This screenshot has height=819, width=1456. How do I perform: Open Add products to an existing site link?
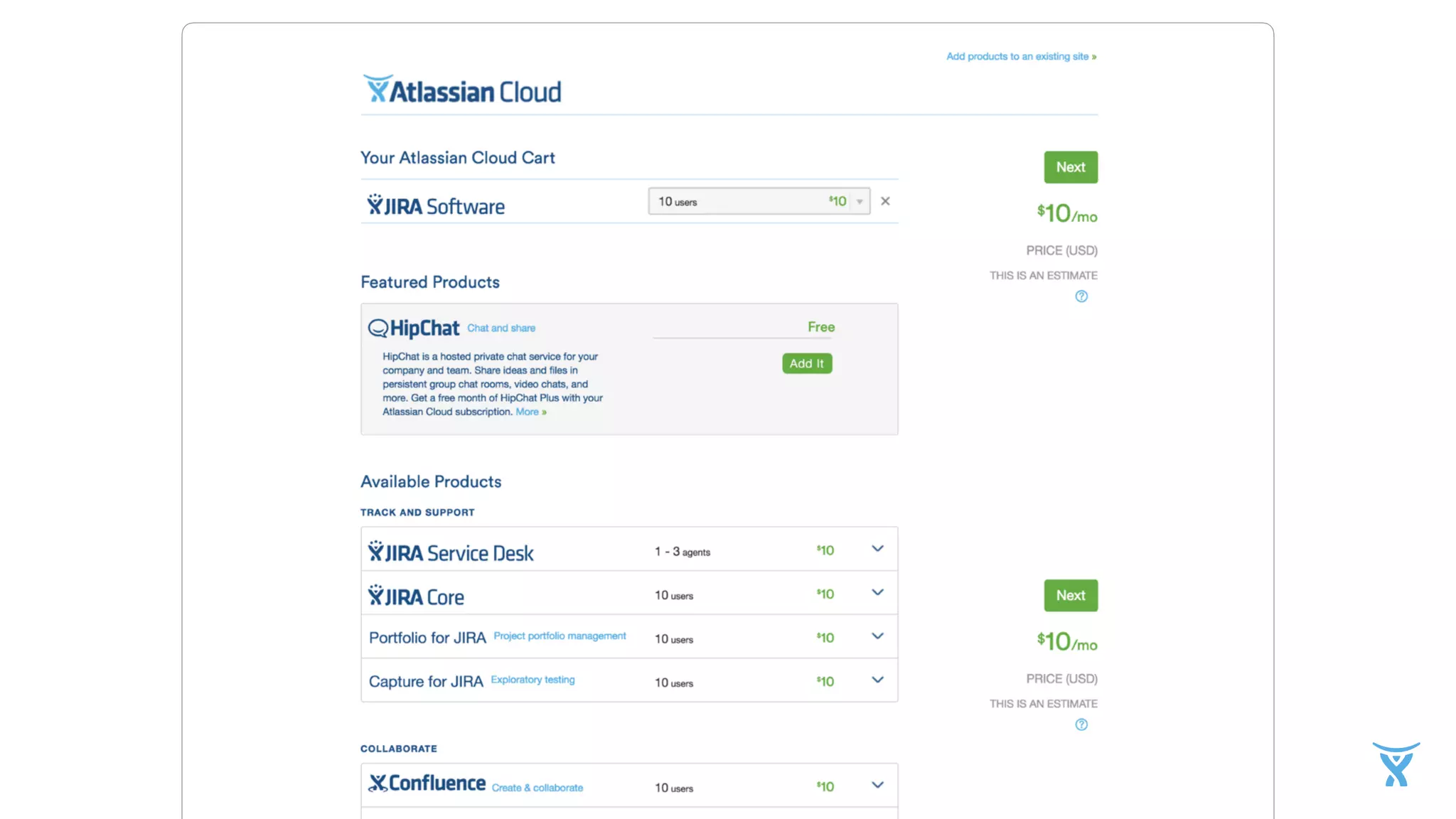point(1021,56)
